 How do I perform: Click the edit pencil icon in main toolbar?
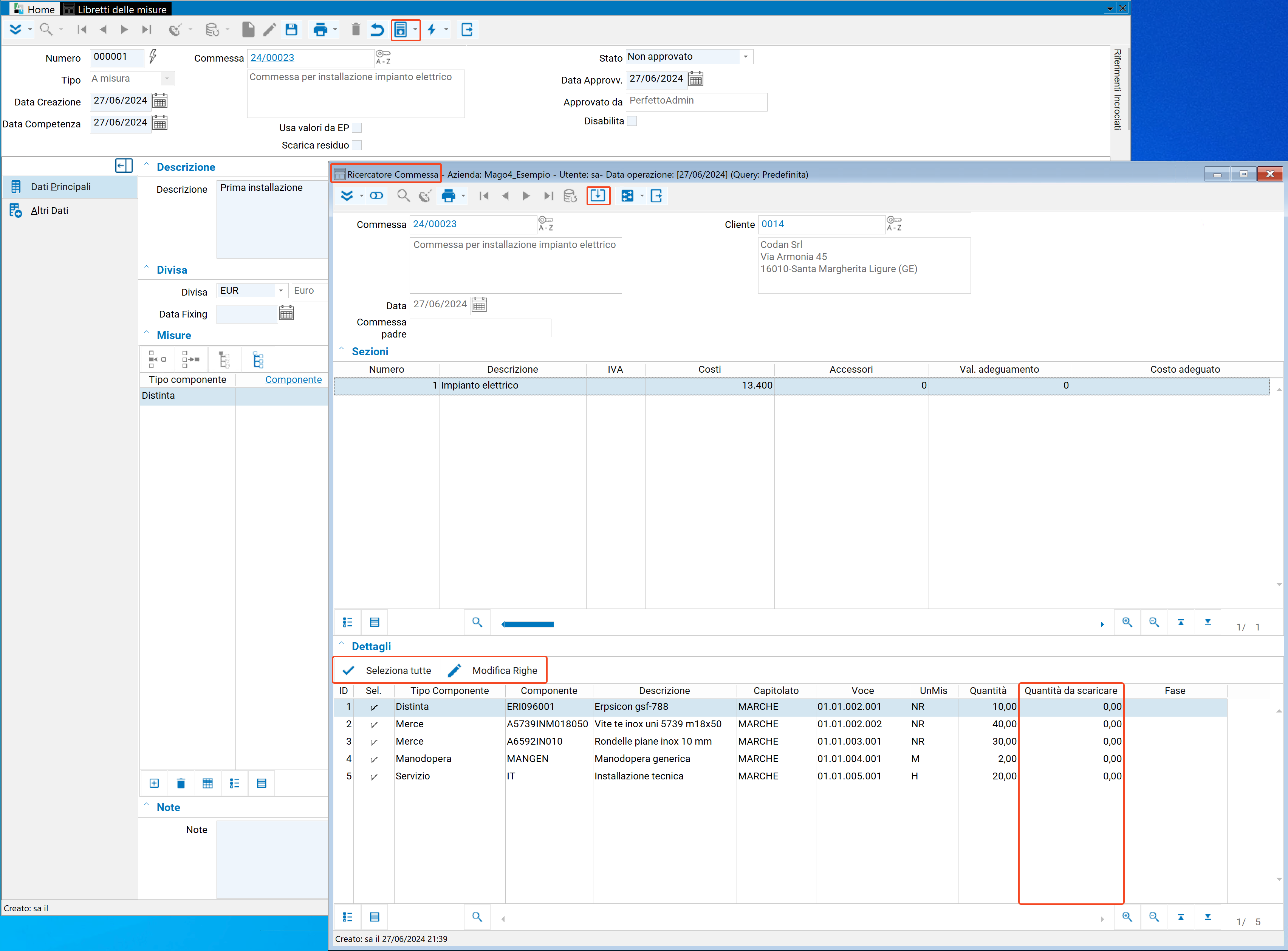pos(269,30)
